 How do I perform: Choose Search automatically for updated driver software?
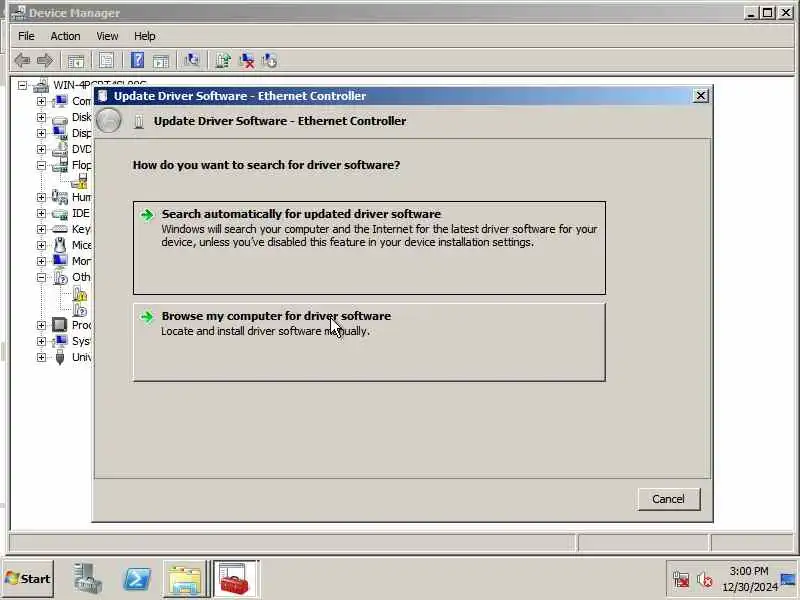pos(369,248)
